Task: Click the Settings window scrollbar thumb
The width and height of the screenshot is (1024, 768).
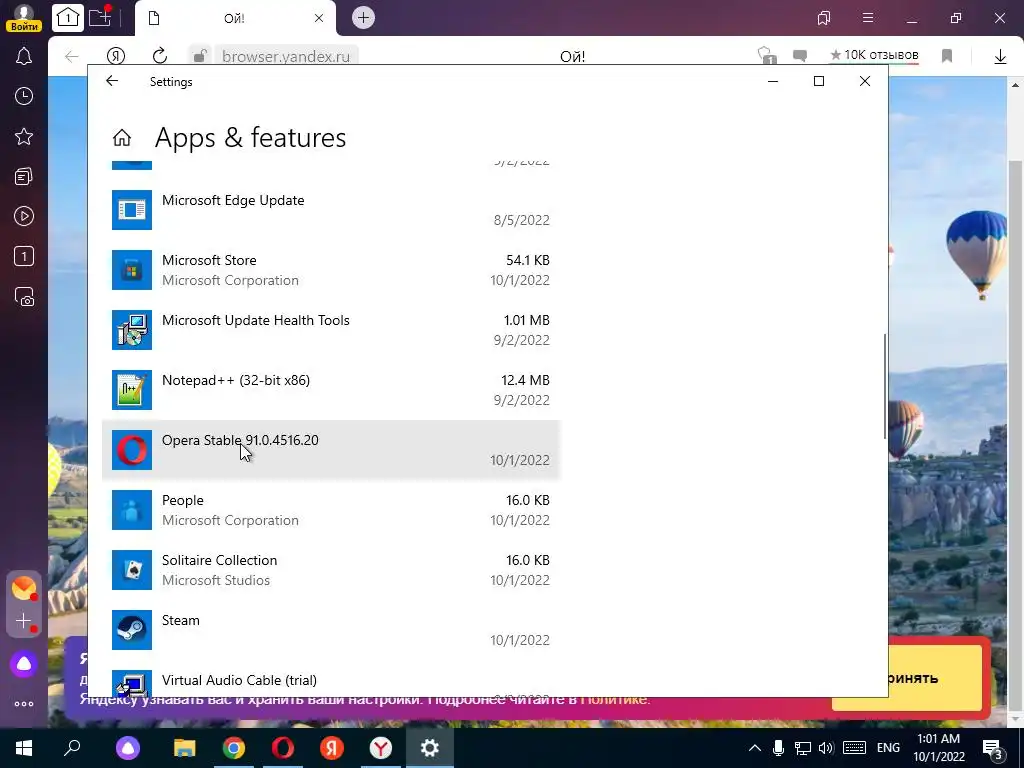Action: [x=885, y=386]
